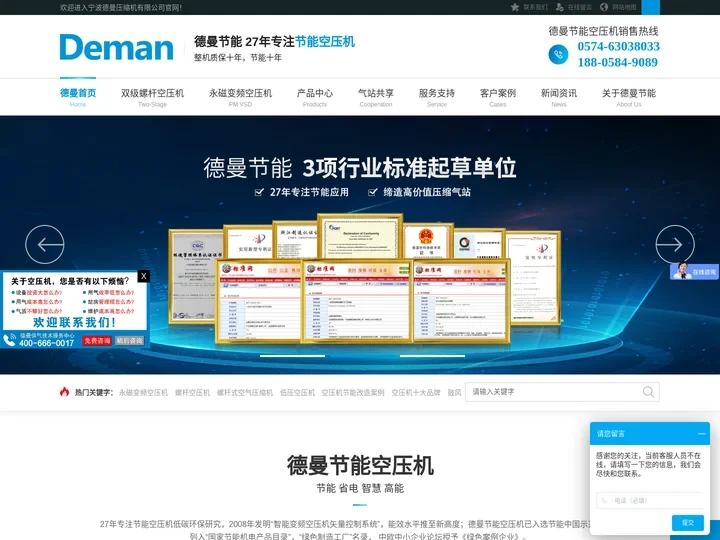Click hot keyword 空压机十大品牌
720x540 pixels.
(416, 393)
